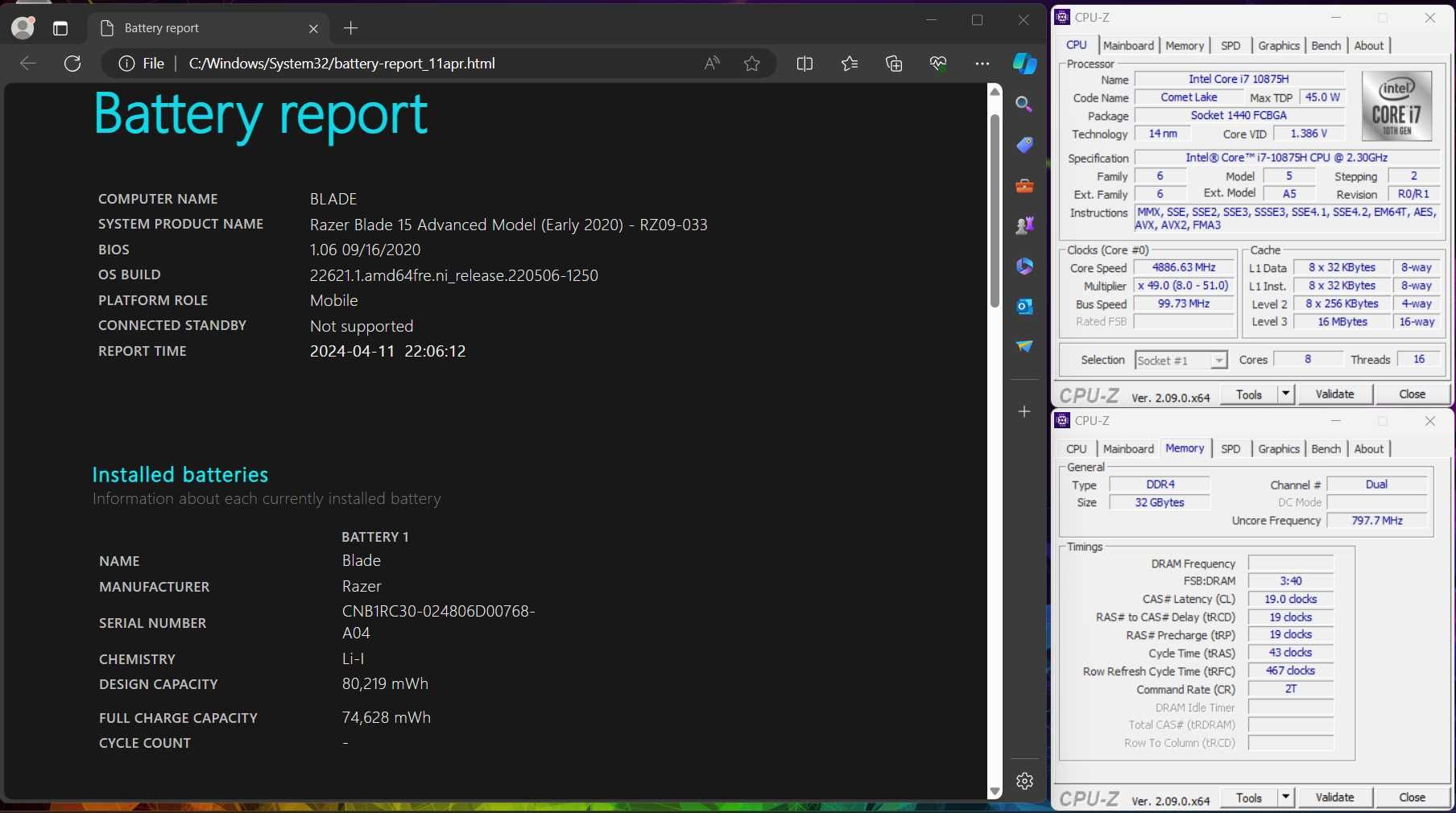
Task: Select the Core Speed value 4886.63 MHz
Action: (1184, 267)
